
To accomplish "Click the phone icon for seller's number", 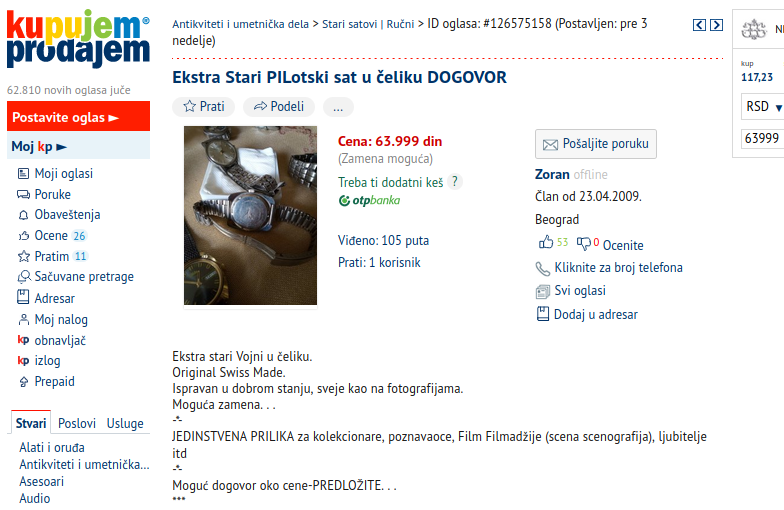I will 542,268.
